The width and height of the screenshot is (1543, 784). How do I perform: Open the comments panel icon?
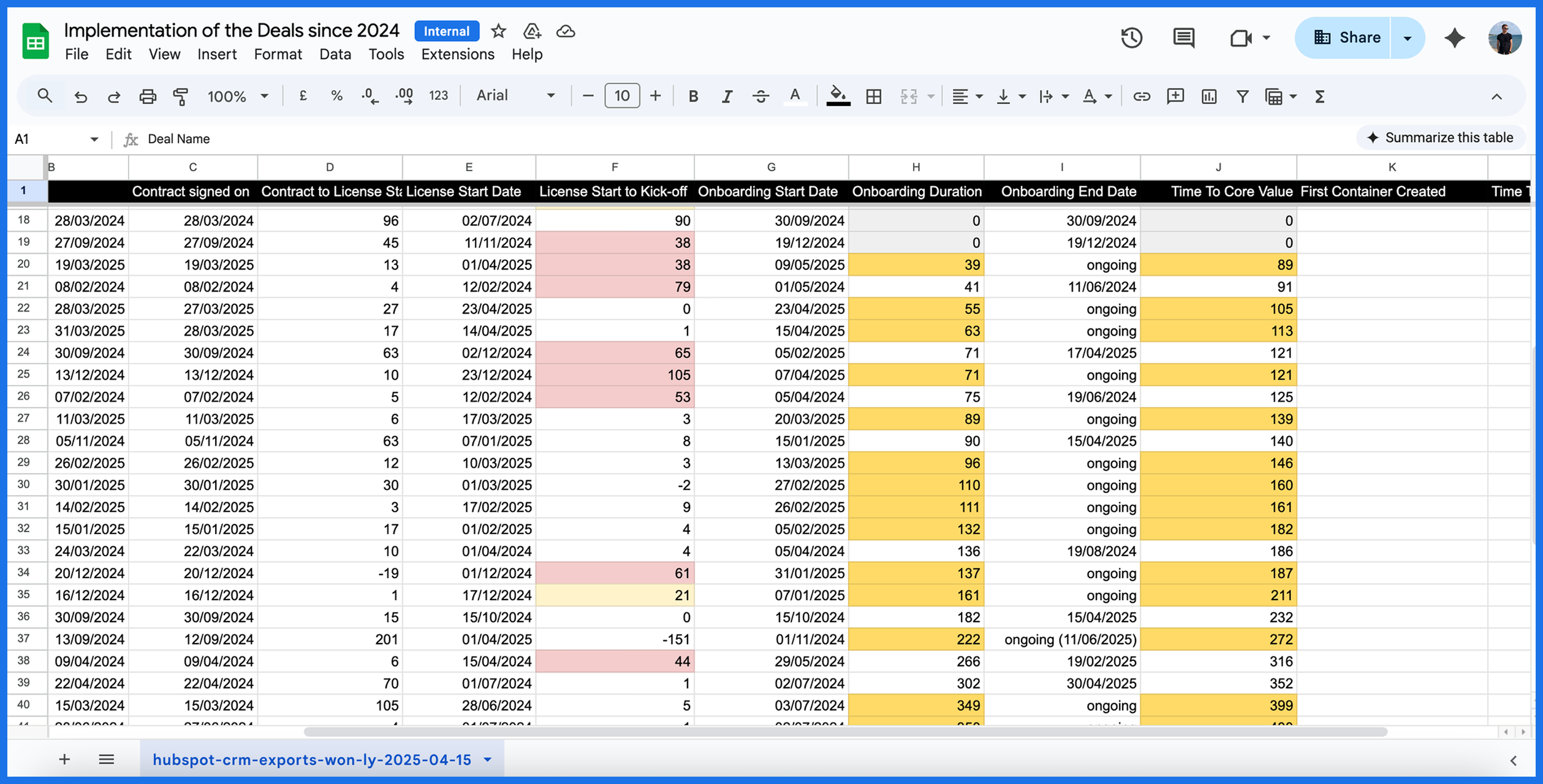point(1183,38)
